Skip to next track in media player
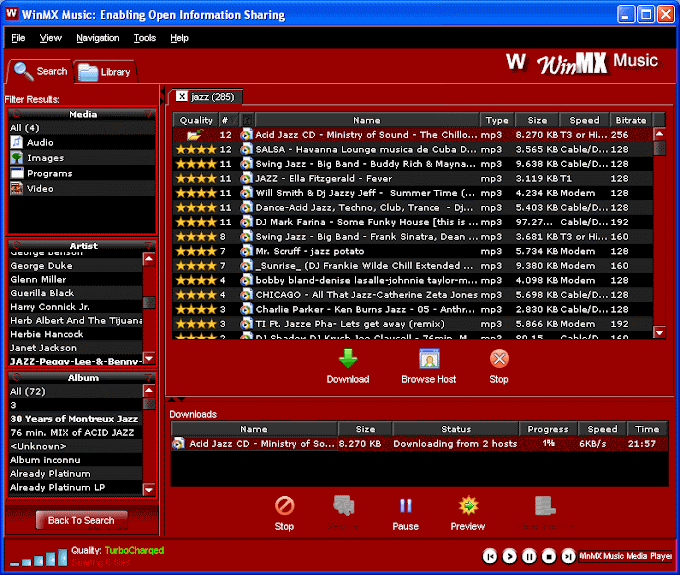This screenshot has height=575, width=680. [568, 556]
